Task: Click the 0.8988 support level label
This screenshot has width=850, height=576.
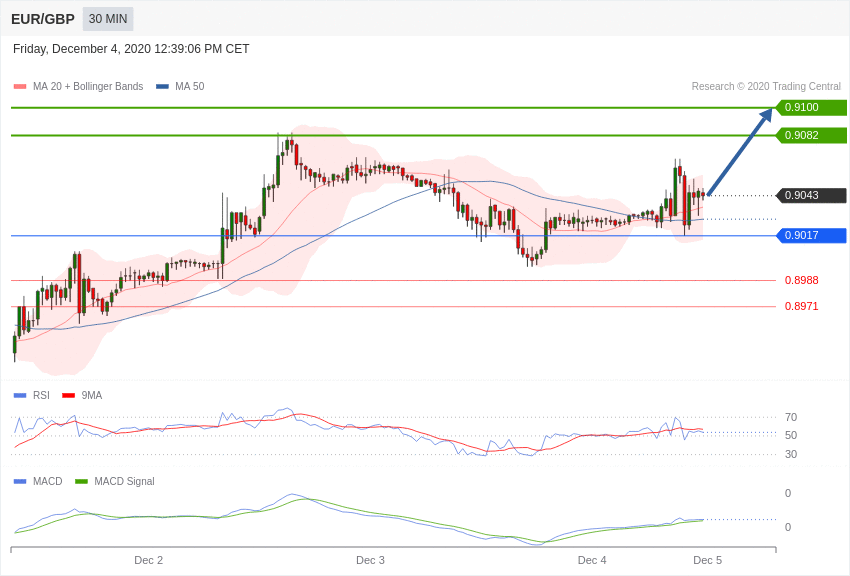Action: pos(802,280)
